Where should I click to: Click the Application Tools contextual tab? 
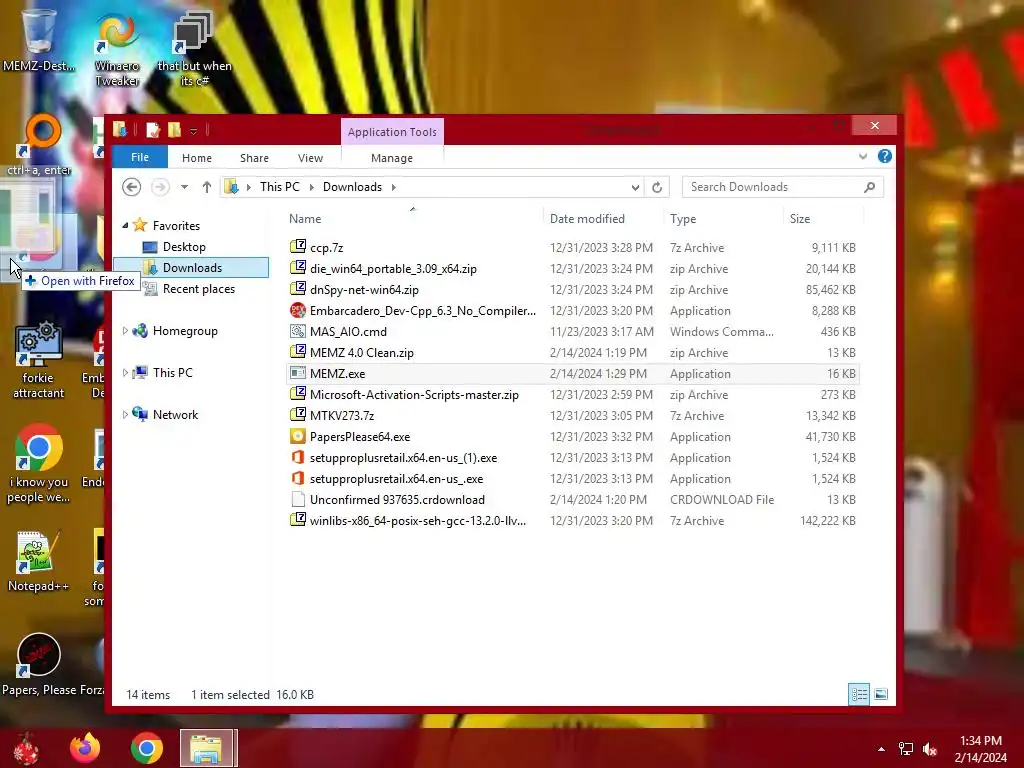point(392,132)
